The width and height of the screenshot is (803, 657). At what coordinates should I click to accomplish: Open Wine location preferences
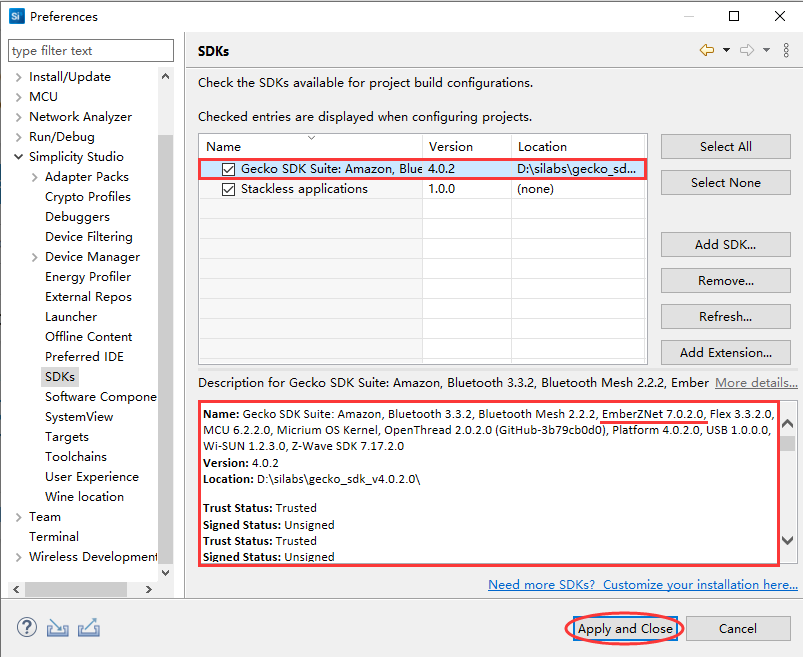coord(84,497)
